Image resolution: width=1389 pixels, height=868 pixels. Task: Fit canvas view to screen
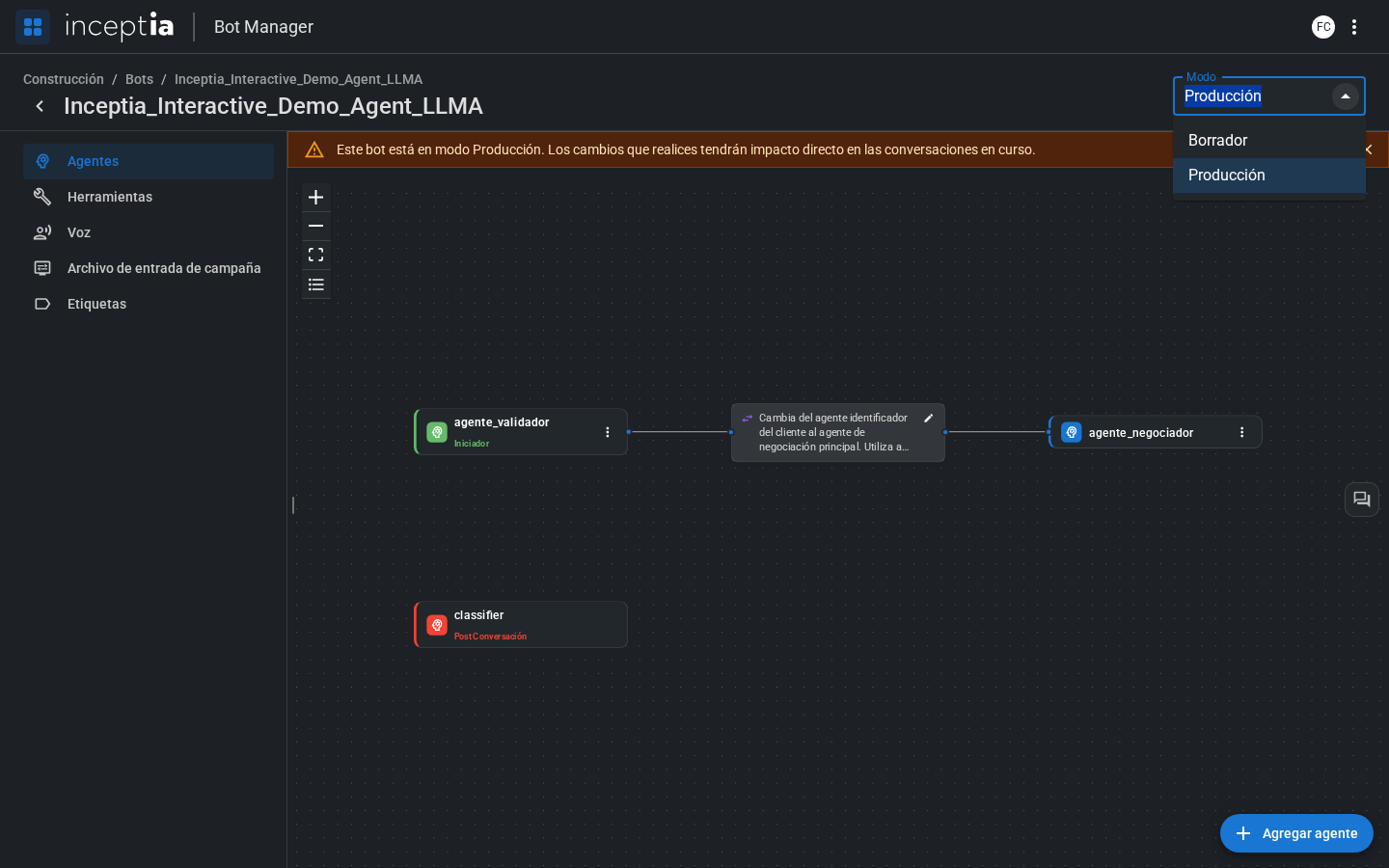tap(315, 256)
